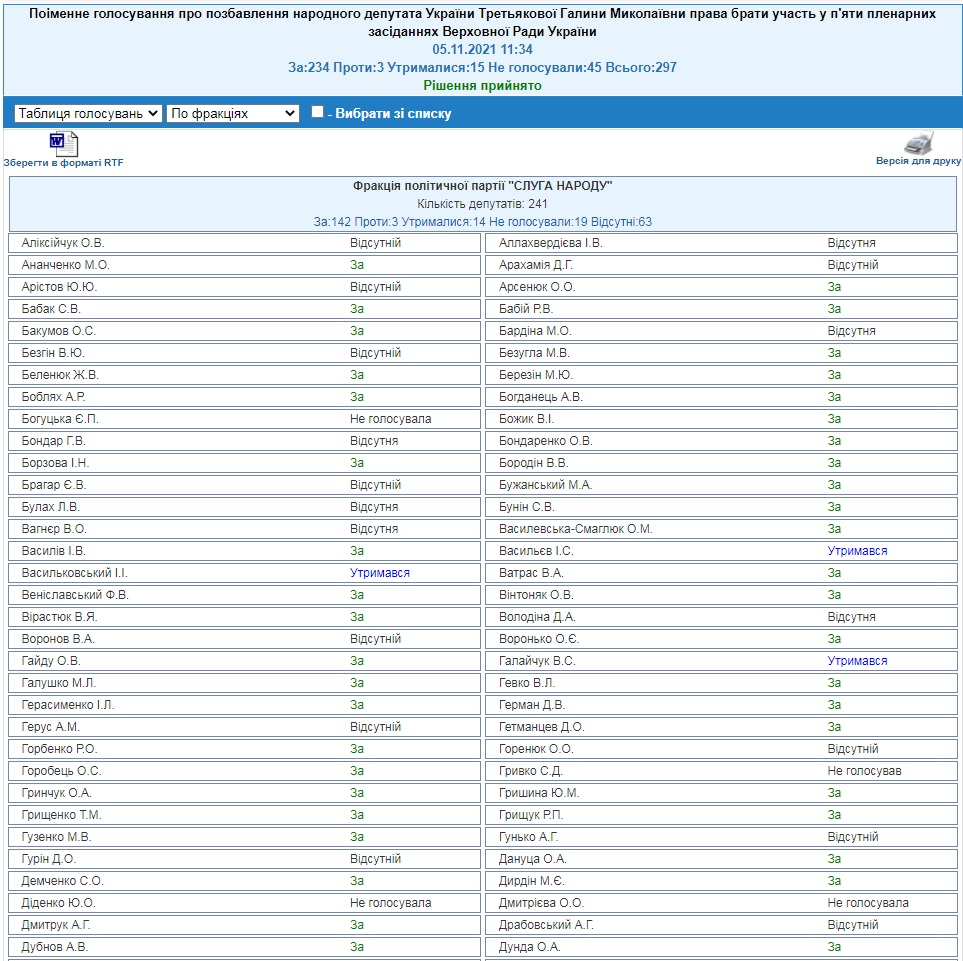Select deputy 'Василевська-Смаглюк О.М.' row
The image size is (963, 961).
pos(575,529)
